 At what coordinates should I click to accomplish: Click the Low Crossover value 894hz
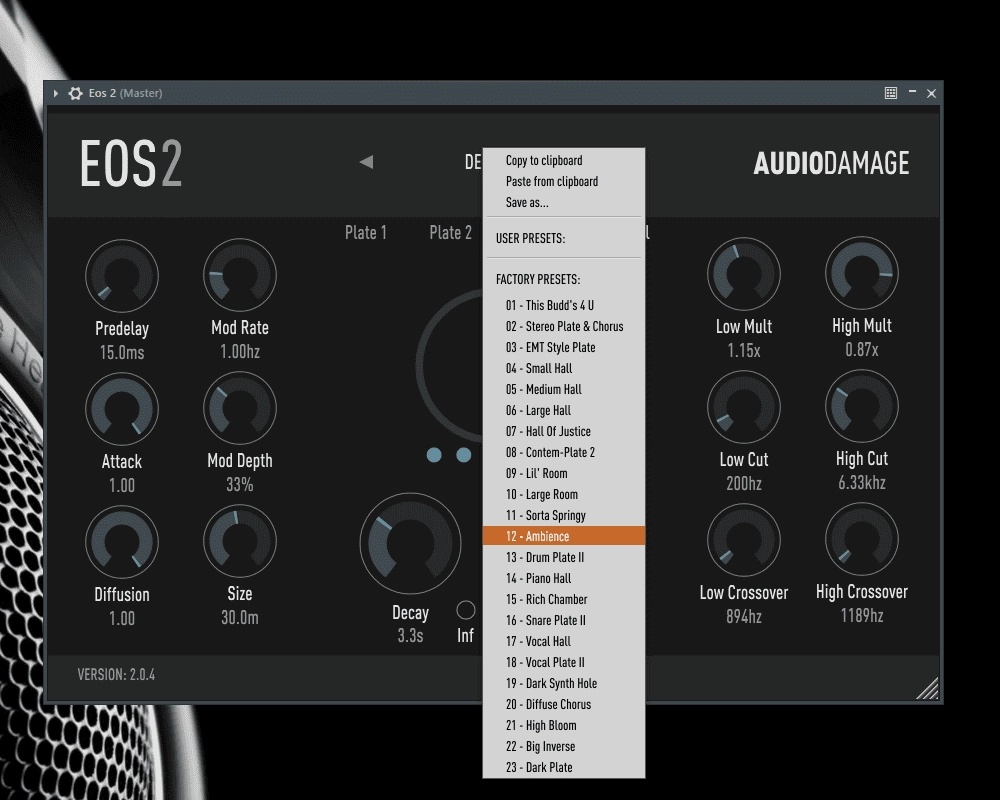tap(744, 616)
